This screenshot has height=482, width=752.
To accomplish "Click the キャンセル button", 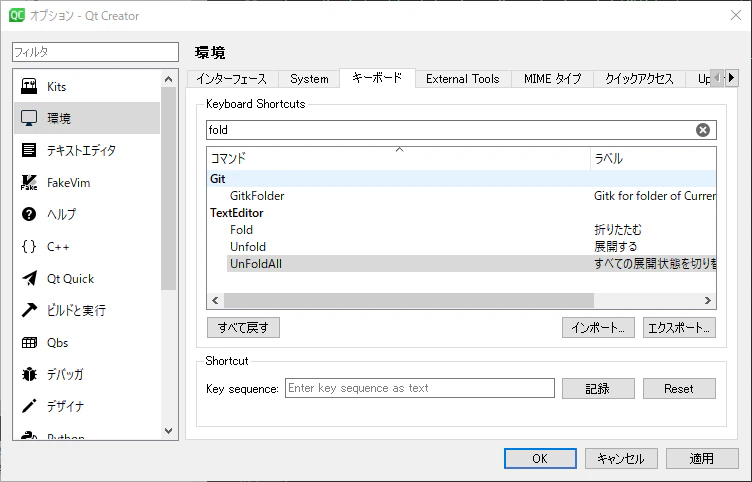I will pos(621,458).
